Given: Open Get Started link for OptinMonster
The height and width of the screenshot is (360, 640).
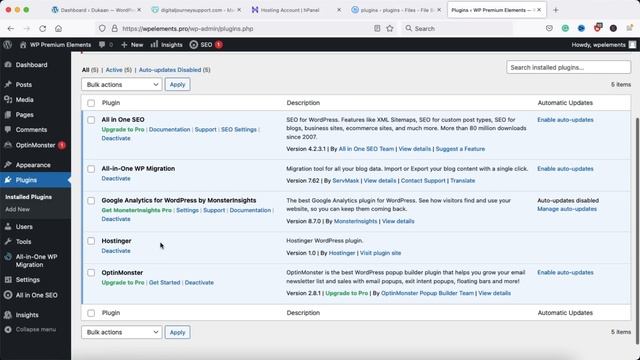Looking at the screenshot, I should [x=164, y=282].
